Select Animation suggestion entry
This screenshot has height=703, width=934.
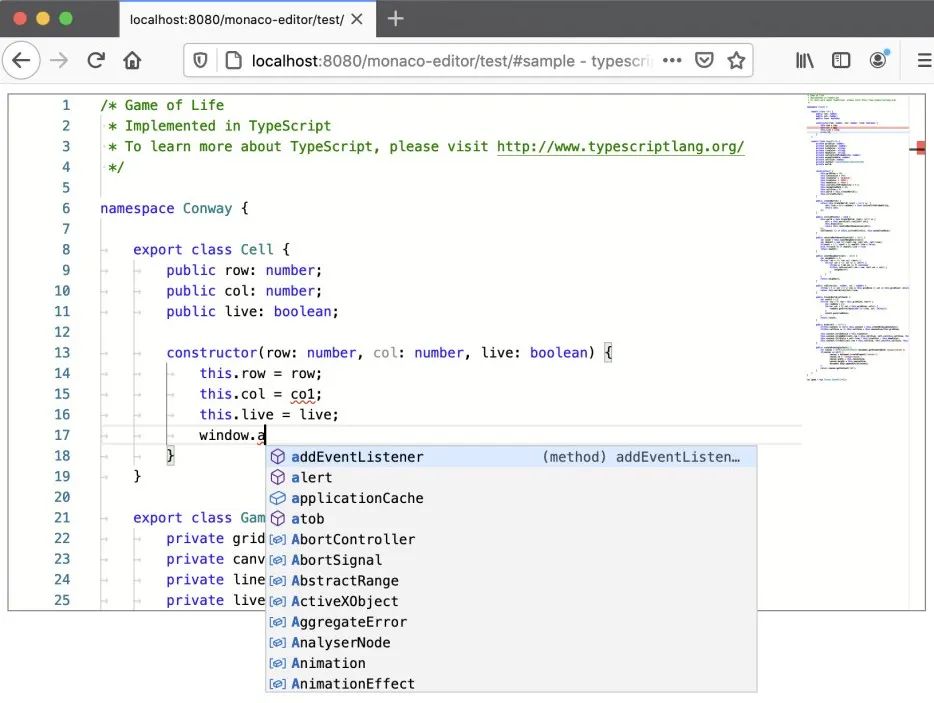[511, 664]
